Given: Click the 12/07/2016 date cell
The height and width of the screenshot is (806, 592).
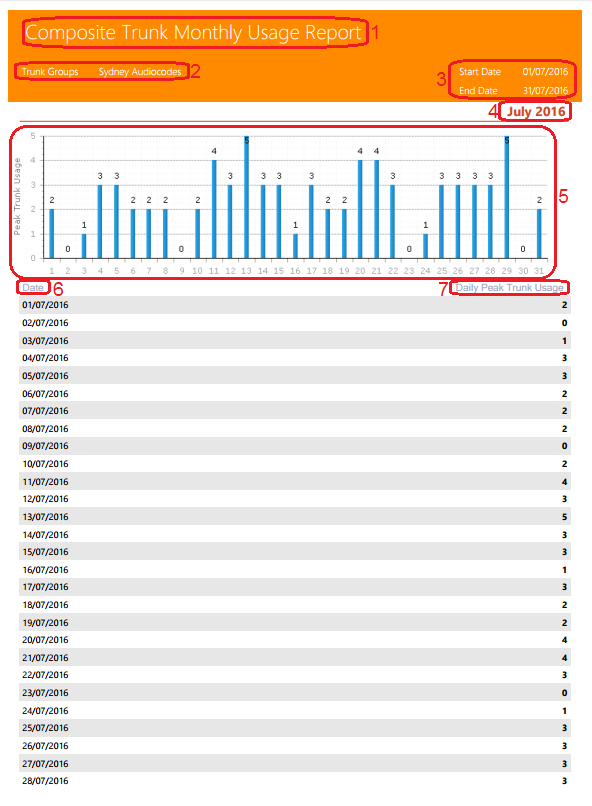Looking at the screenshot, I should [x=45, y=499].
